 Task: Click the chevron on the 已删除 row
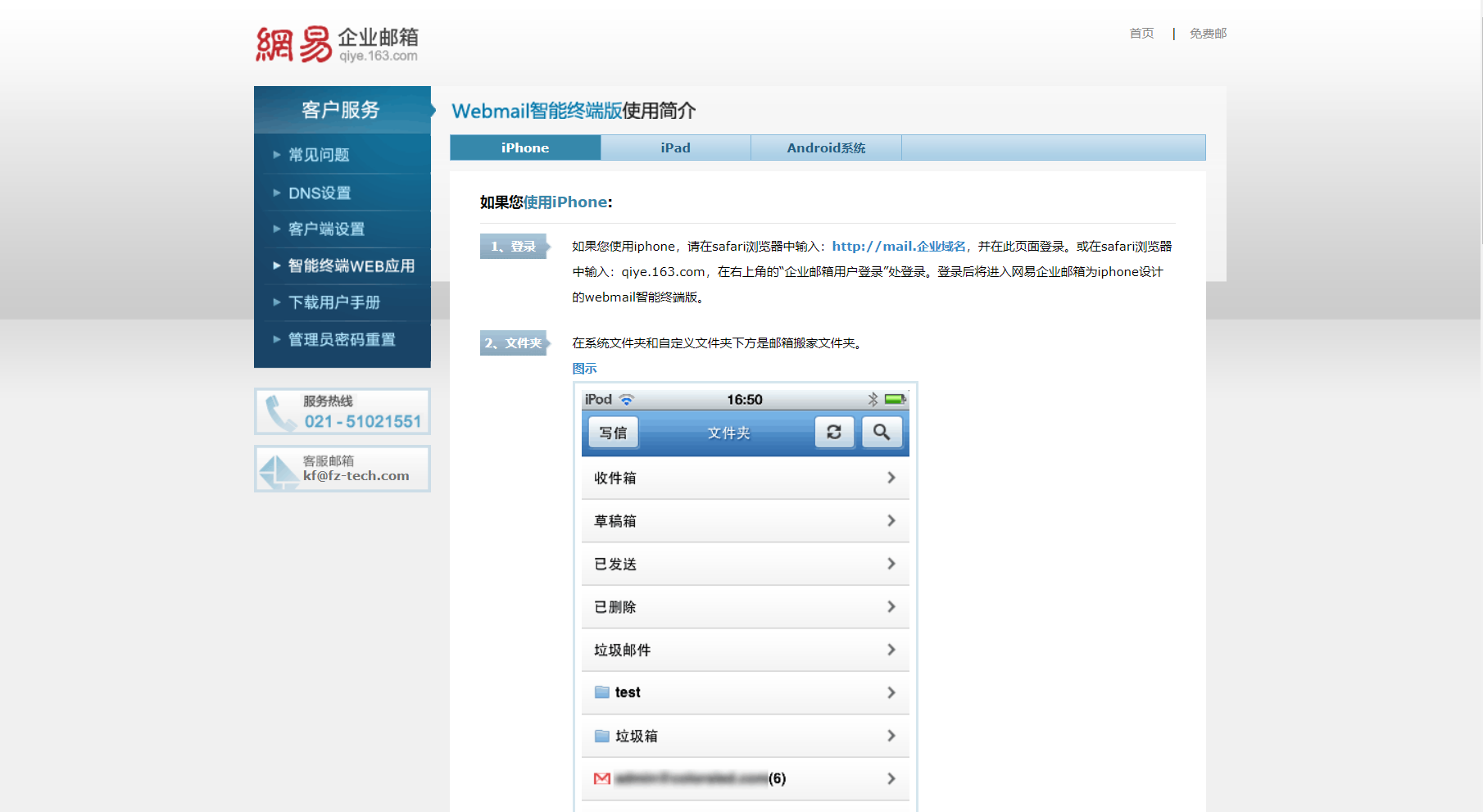pyautogui.click(x=891, y=607)
